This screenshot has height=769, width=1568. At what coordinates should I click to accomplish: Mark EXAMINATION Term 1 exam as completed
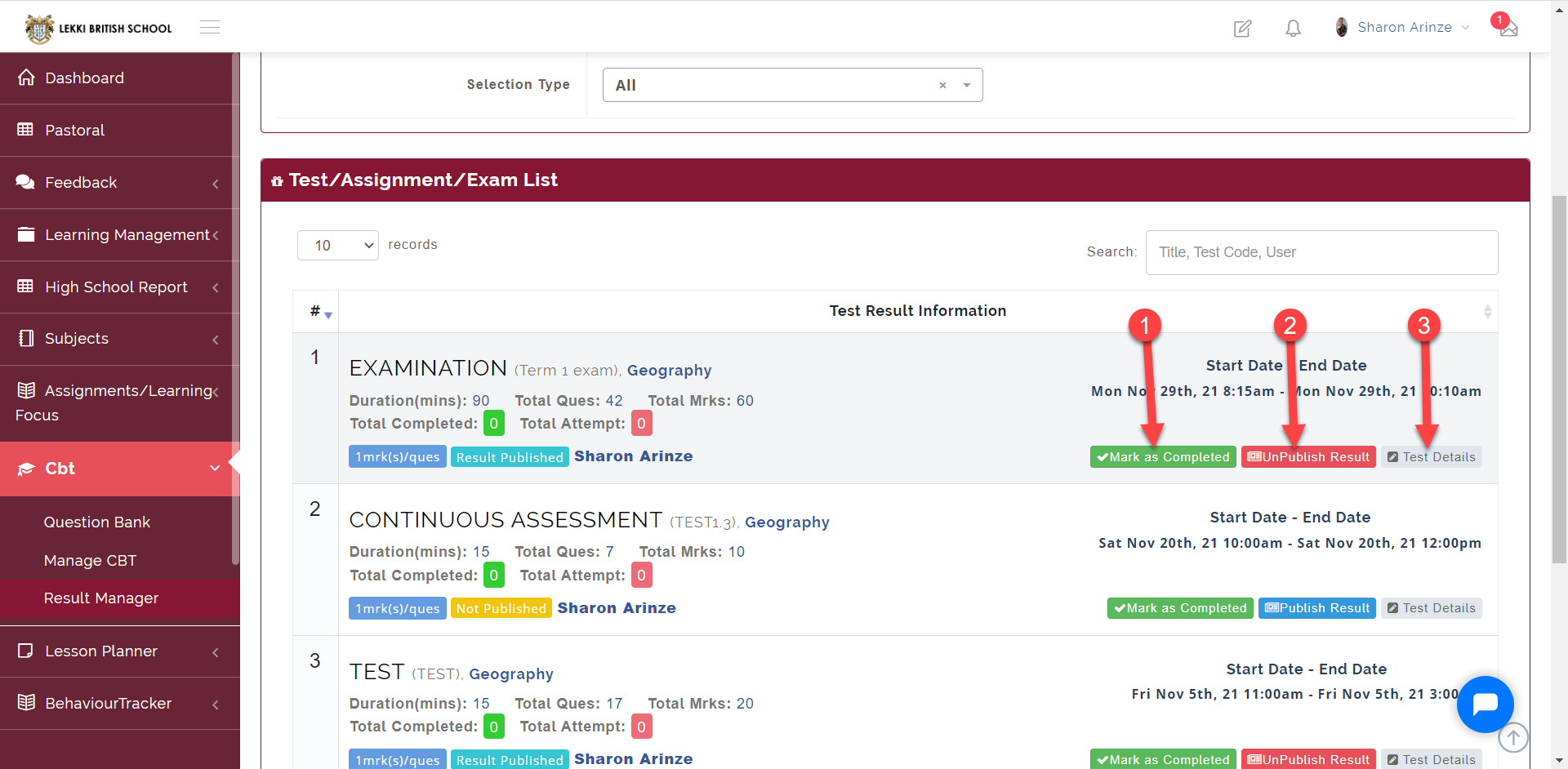(x=1163, y=457)
